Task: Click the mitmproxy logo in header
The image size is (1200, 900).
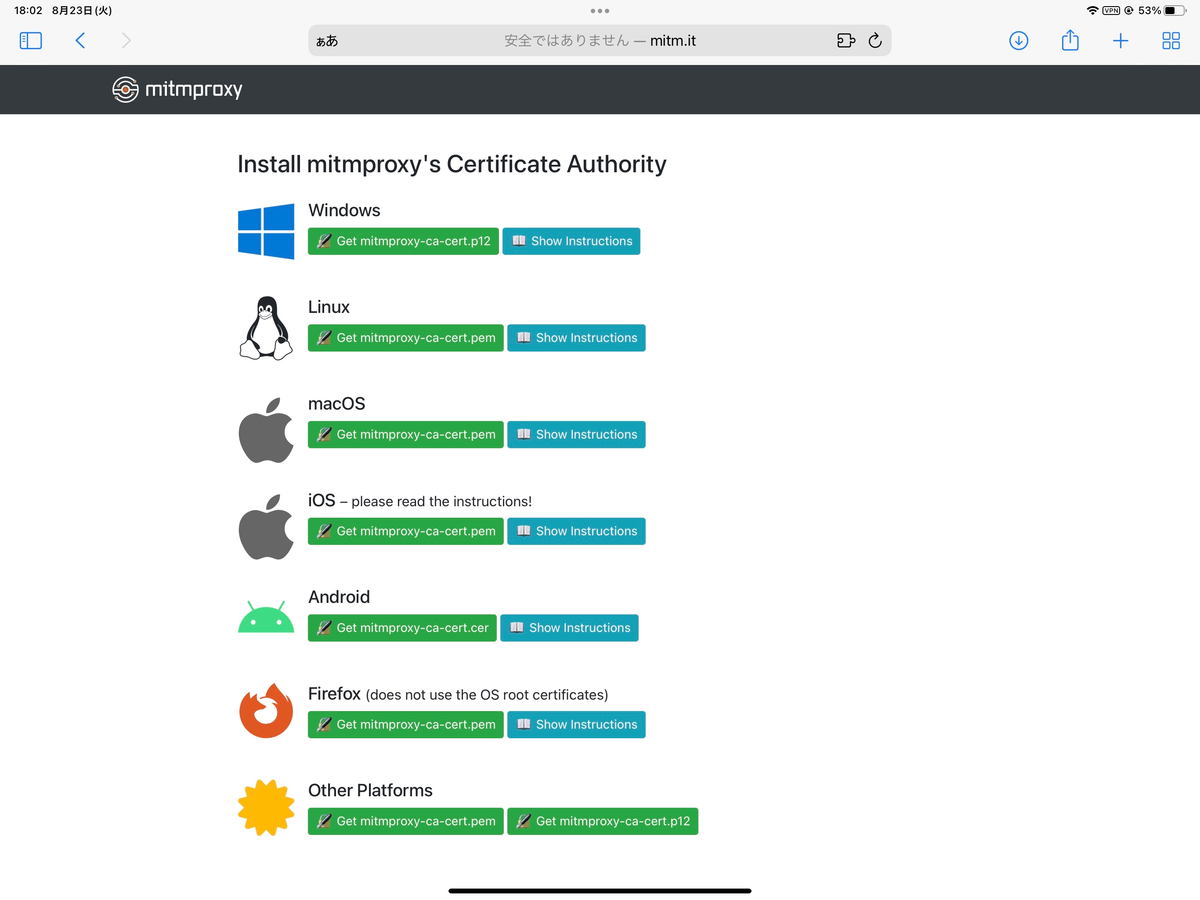Action: [x=177, y=89]
